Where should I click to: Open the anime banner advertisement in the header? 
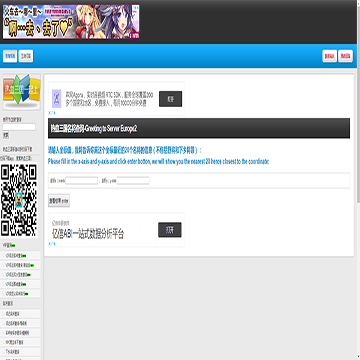click(71, 22)
